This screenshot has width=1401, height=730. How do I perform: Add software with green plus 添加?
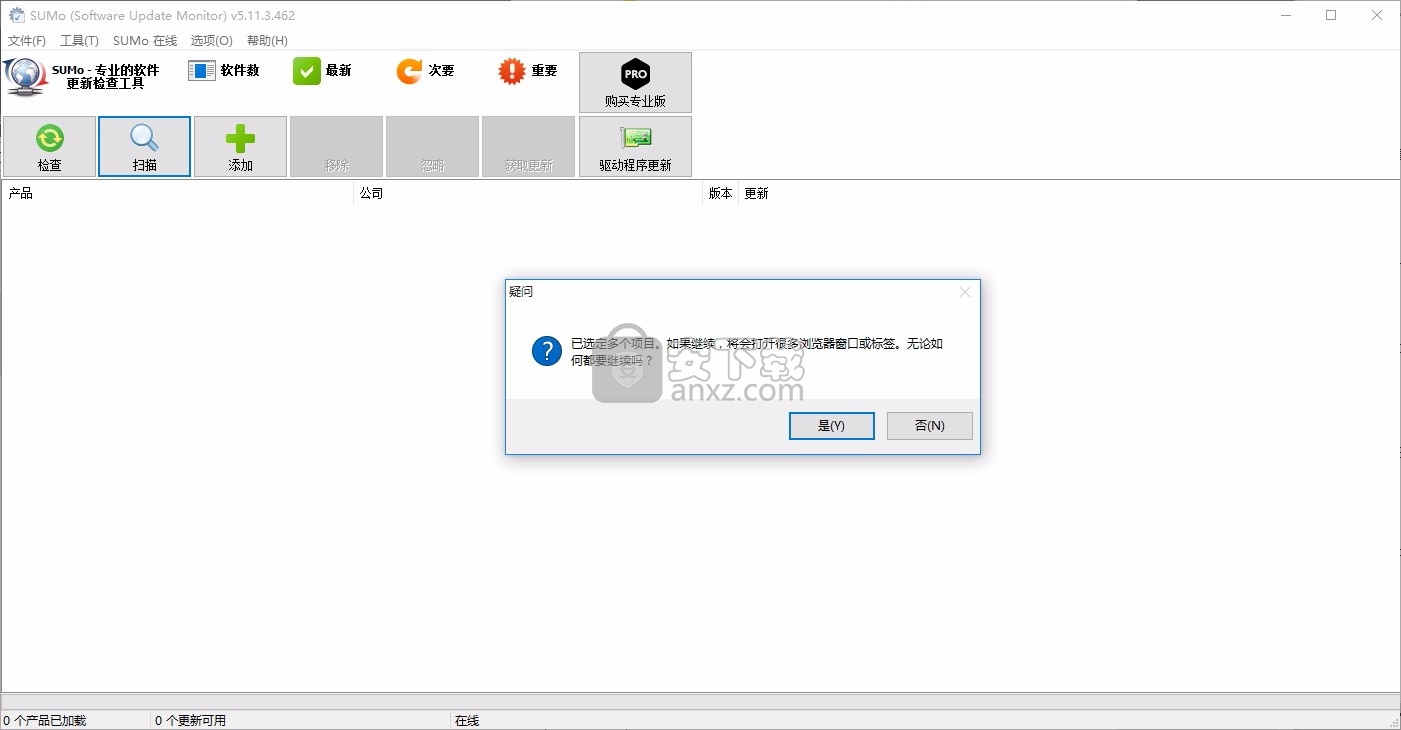(x=240, y=147)
